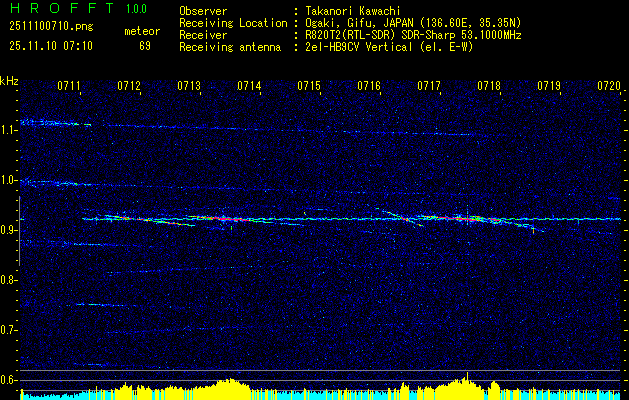Select the file name 2511100710.png
This screenshot has height=400, width=629.
[51, 27]
